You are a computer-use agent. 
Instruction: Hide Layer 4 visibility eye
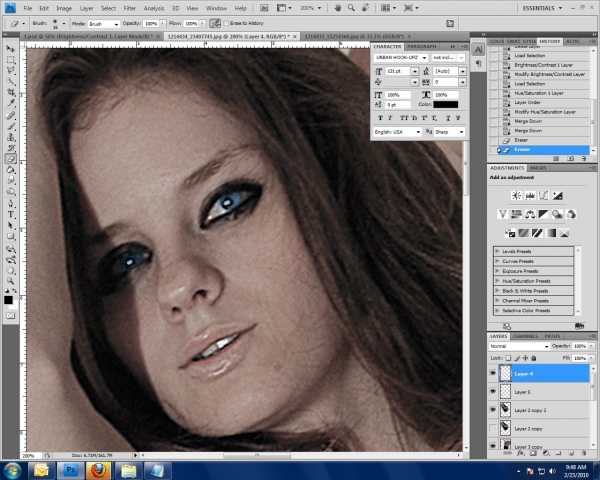click(x=493, y=373)
